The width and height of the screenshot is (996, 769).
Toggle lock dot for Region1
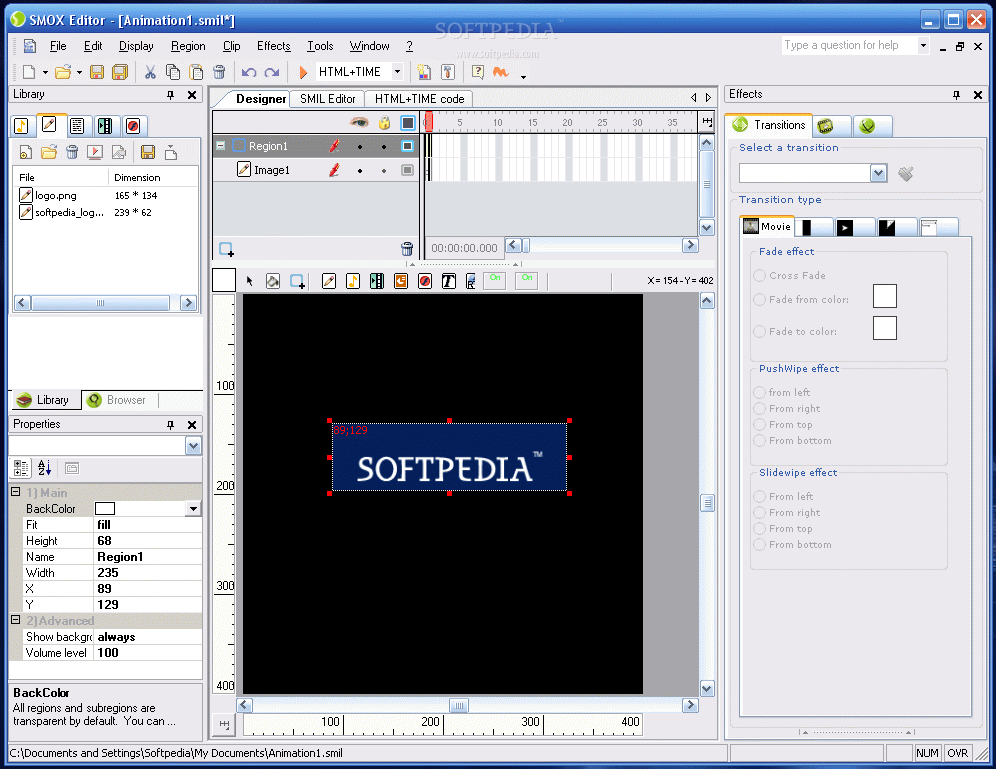coord(384,147)
